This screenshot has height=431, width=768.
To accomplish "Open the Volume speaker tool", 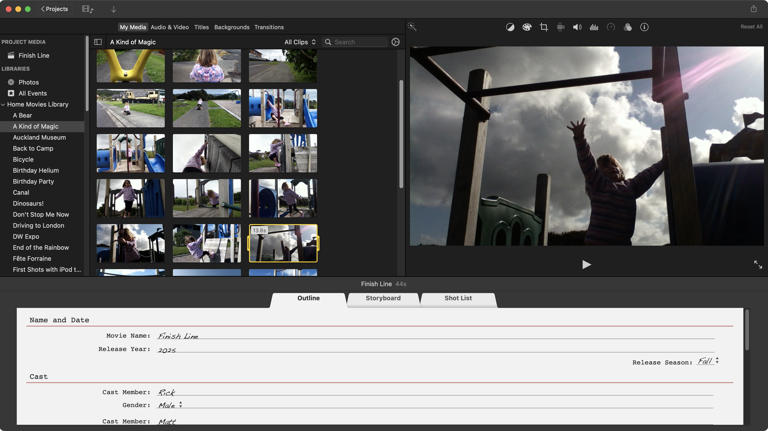I will click(x=577, y=27).
